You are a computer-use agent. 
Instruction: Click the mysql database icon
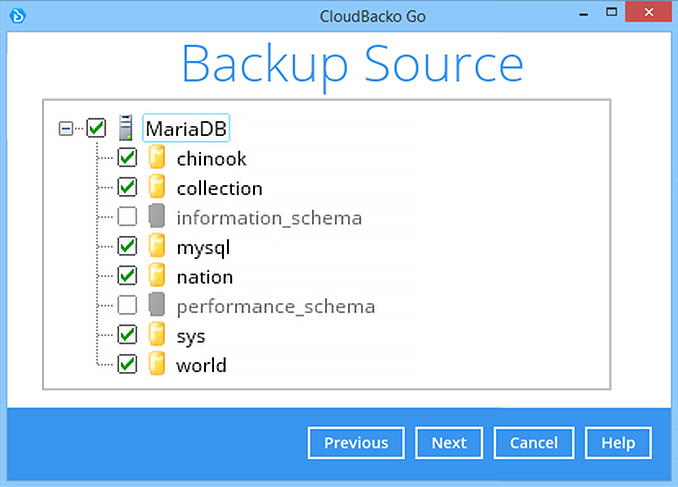pyautogui.click(x=157, y=245)
